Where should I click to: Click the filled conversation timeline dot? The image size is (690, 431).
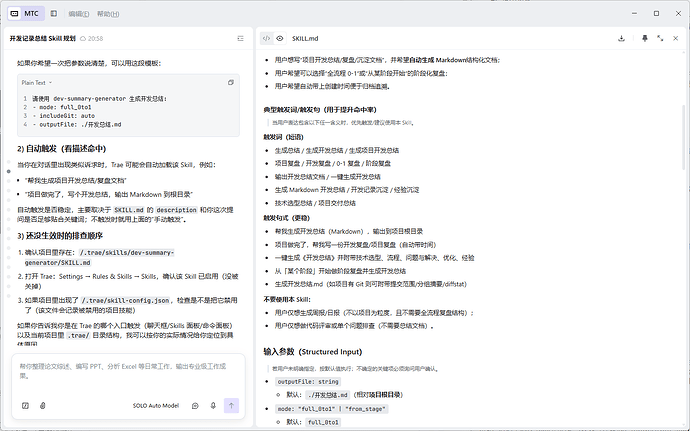point(9,171)
